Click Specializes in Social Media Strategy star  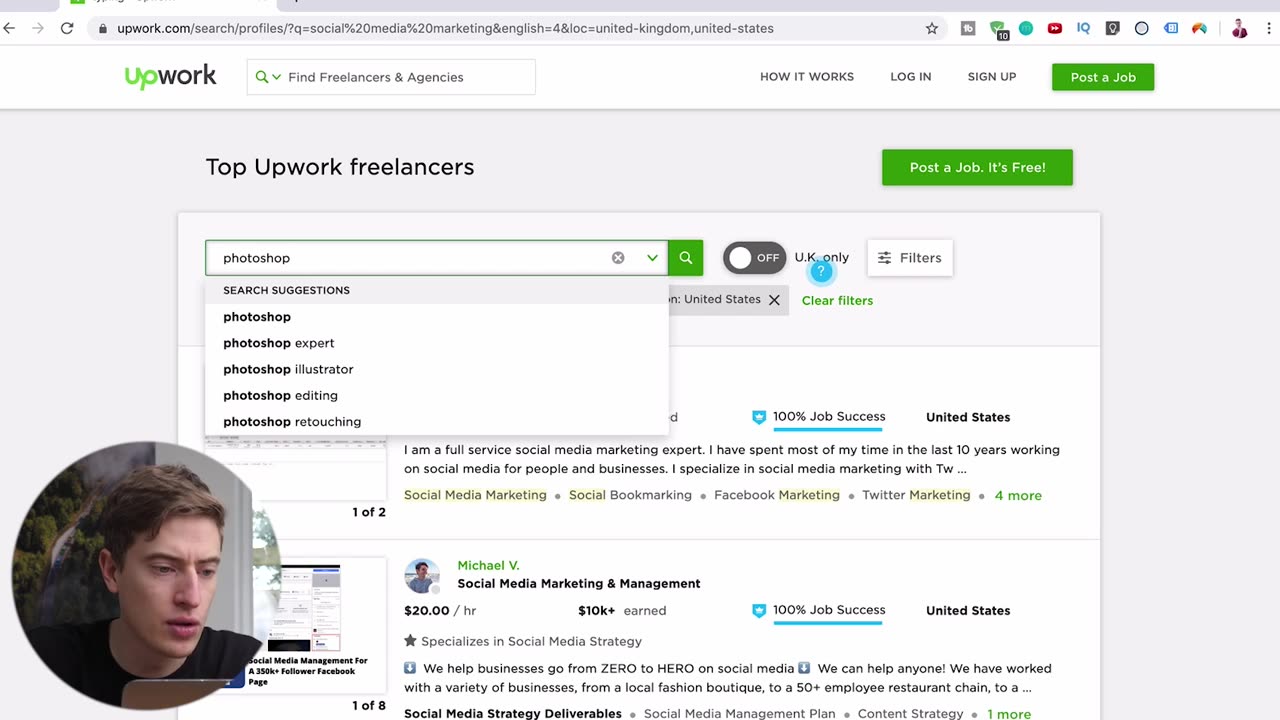click(410, 641)
